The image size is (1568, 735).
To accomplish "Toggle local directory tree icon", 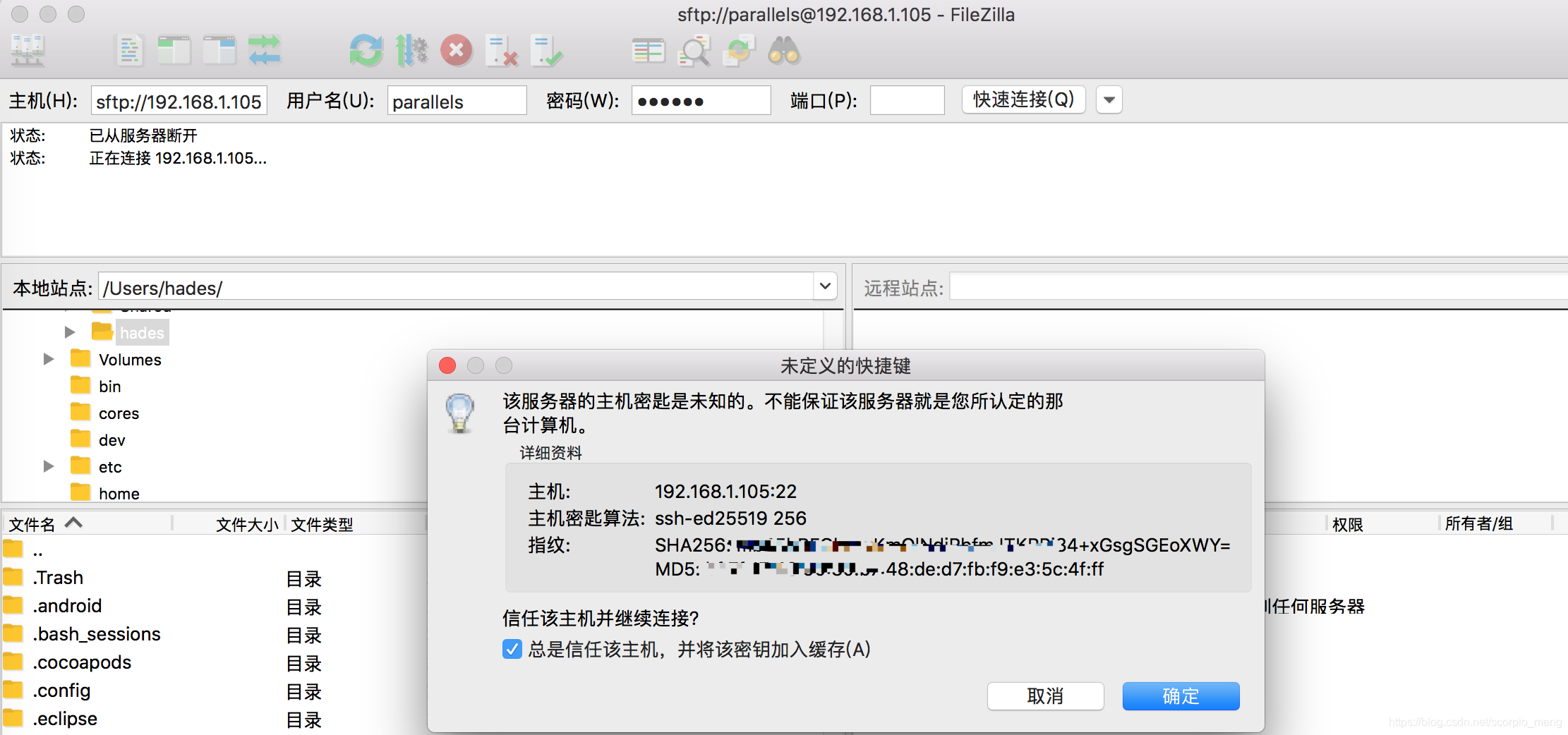I will click(174, 51).
